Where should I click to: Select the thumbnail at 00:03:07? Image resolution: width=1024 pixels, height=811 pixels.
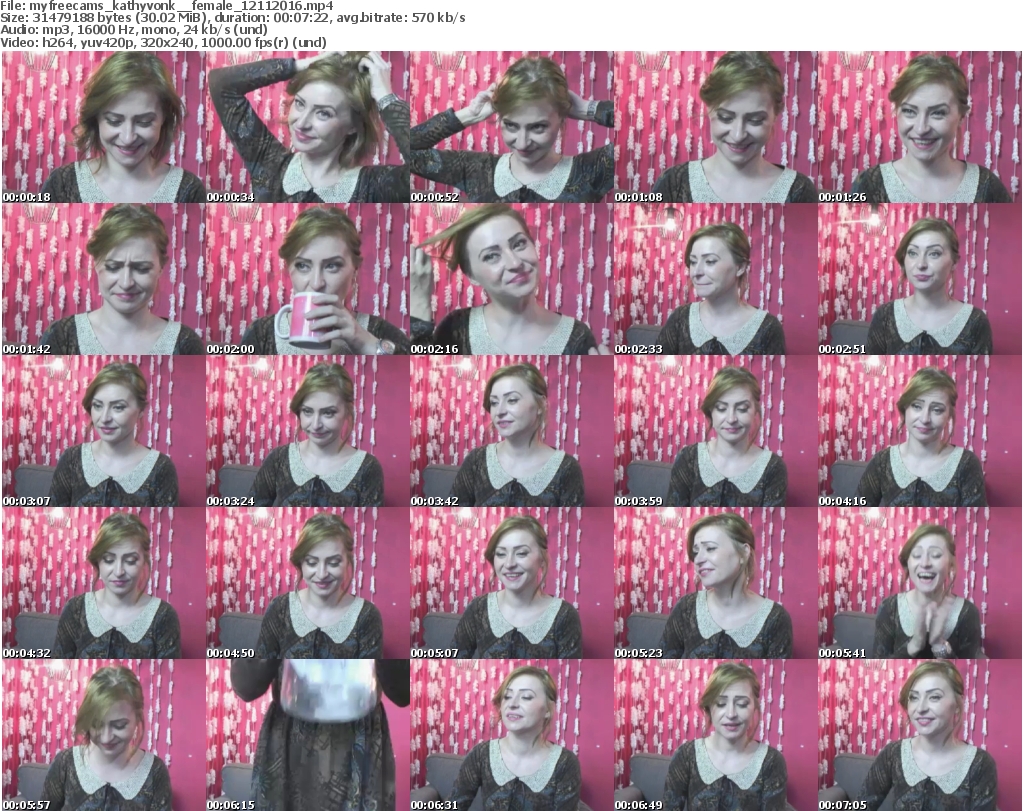(103, 431)
